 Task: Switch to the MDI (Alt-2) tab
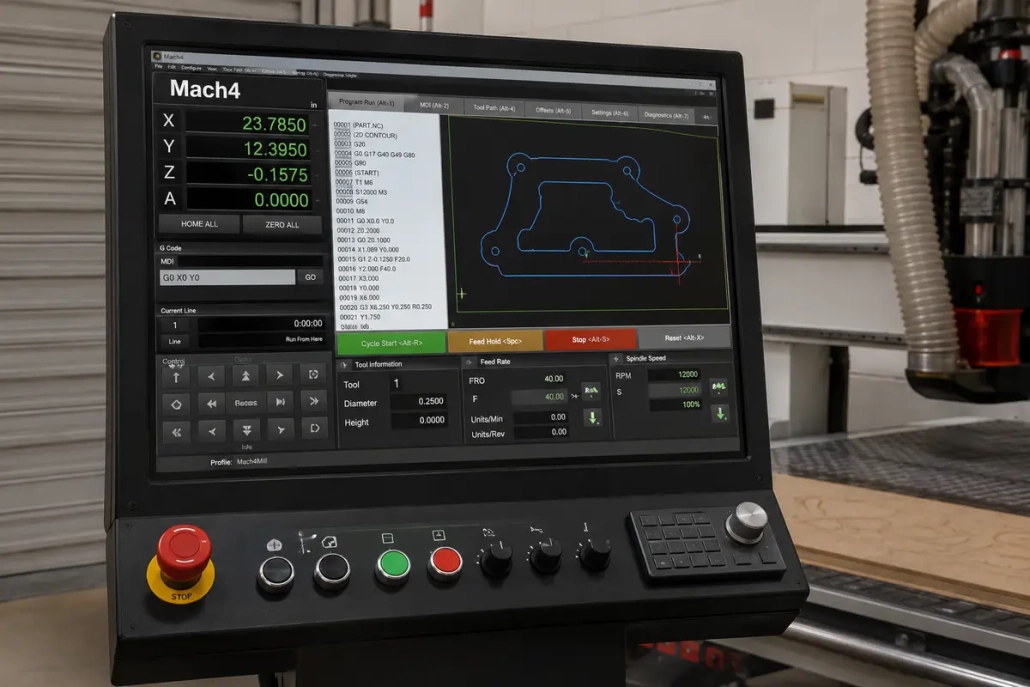coord(434,105)
